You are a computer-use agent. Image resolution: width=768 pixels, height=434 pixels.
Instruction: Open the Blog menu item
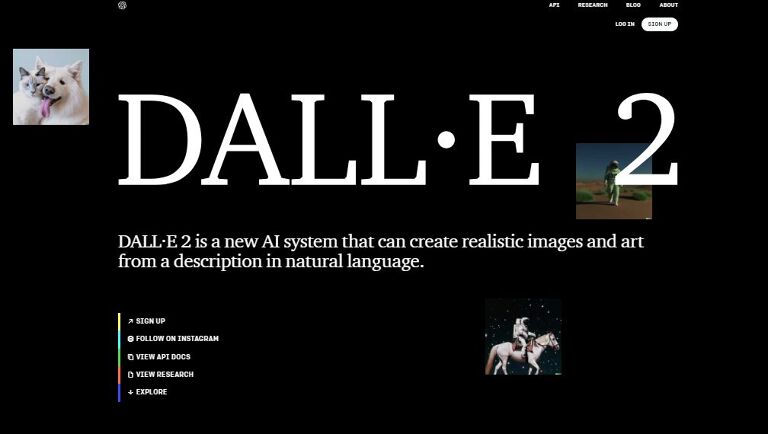[633, 5]
